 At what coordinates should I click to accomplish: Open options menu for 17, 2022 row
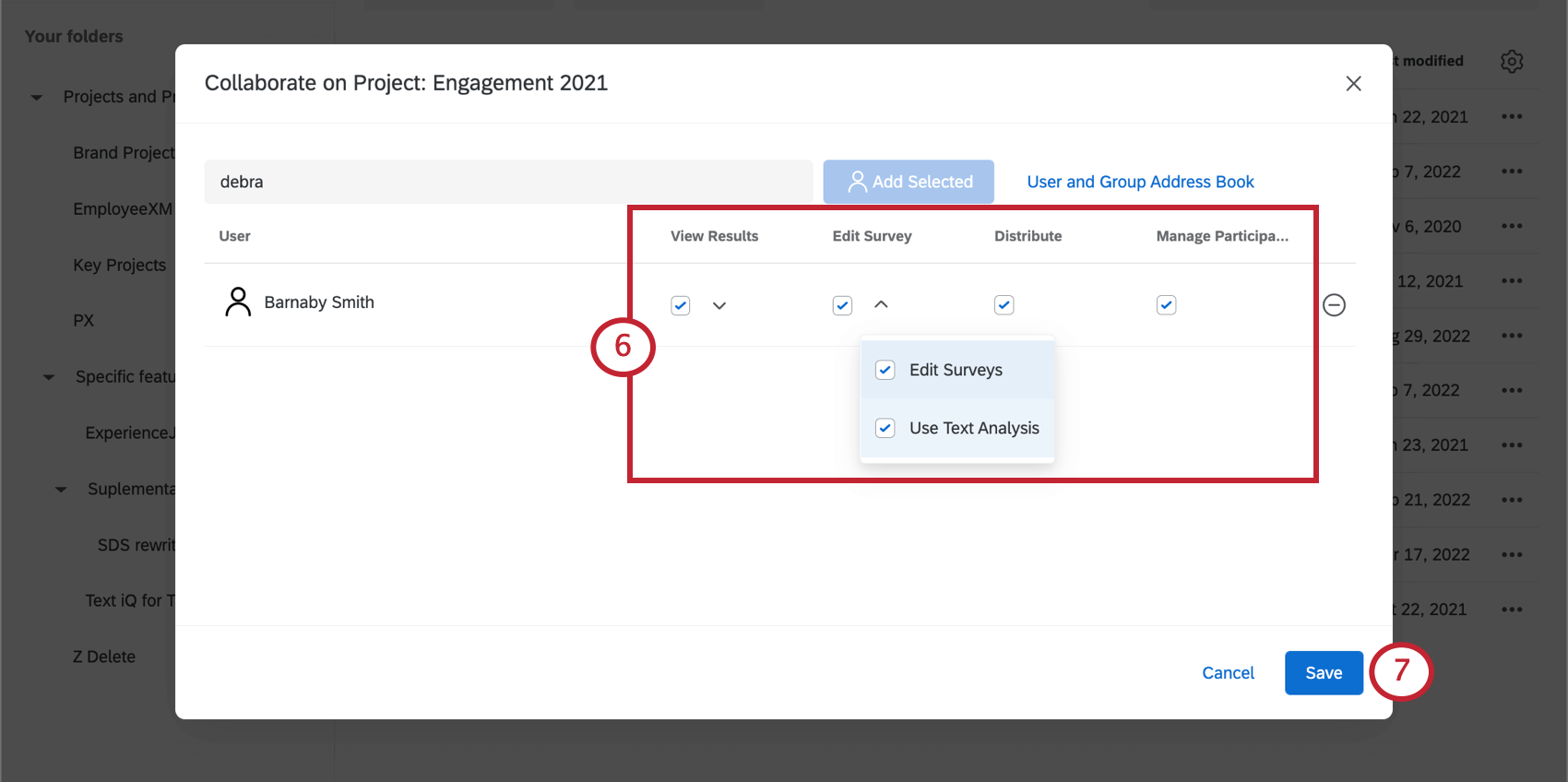pos(1512,554)
